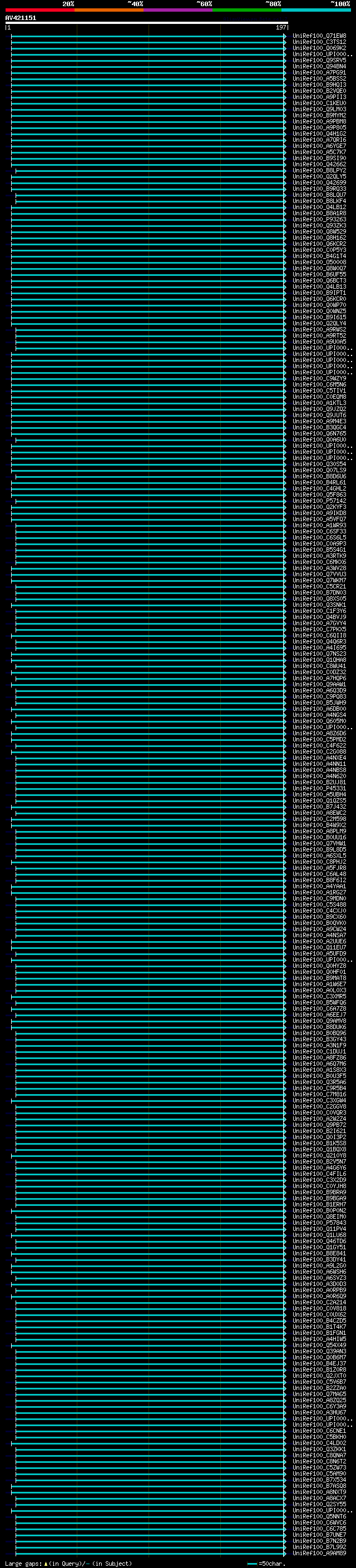
Task: Choose hit UniRef100_B7UNE7
Action: point(319,1535)
